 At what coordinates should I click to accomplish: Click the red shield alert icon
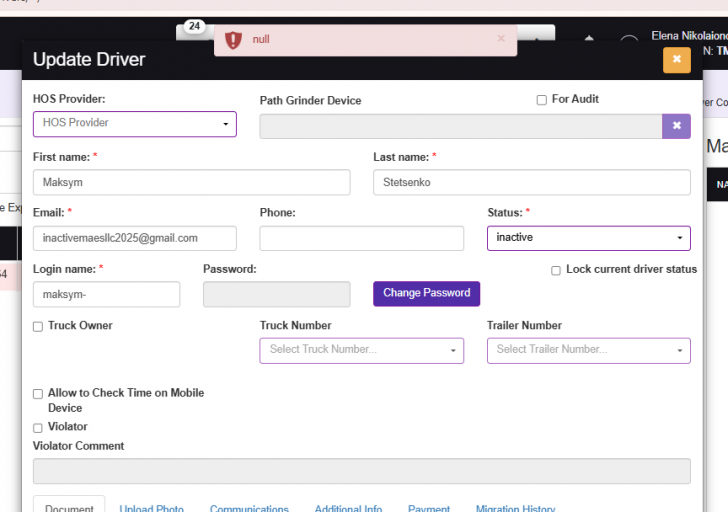tap(233, 40)
